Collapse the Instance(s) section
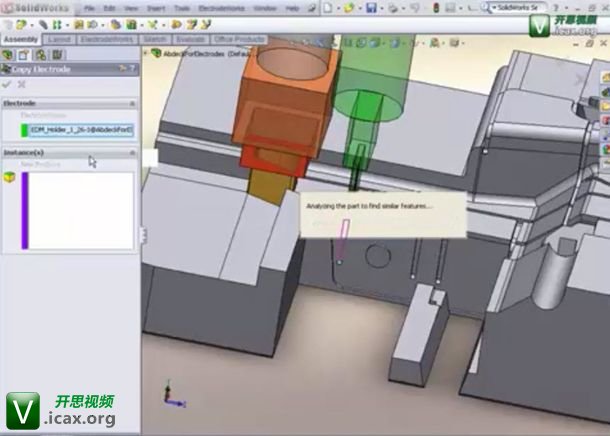Screen dimensions: 610x436 (132, 153)
